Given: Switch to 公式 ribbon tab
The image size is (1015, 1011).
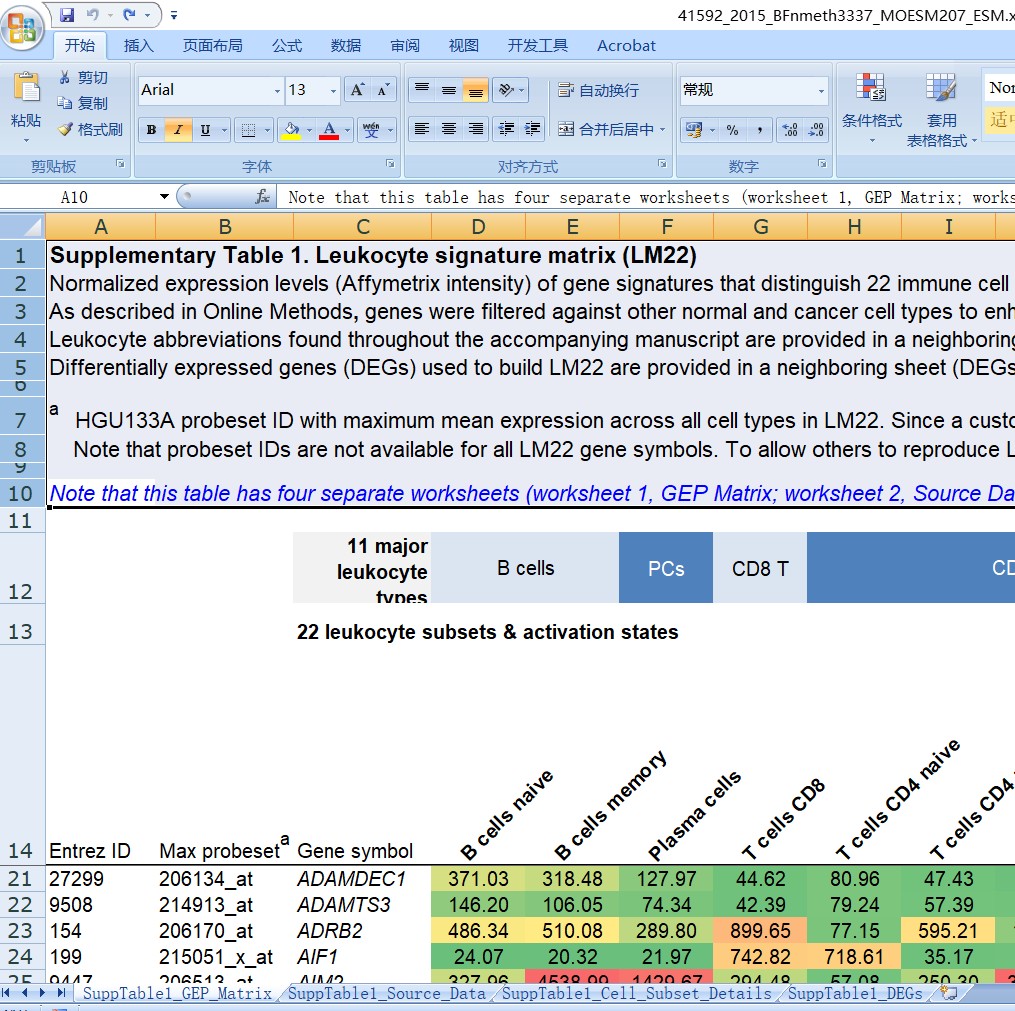Looking at the screenshot, I should (x=287, y=45).
